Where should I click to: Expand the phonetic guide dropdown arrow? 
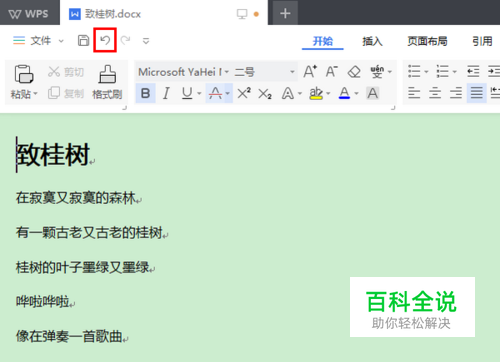pos(390,72)
